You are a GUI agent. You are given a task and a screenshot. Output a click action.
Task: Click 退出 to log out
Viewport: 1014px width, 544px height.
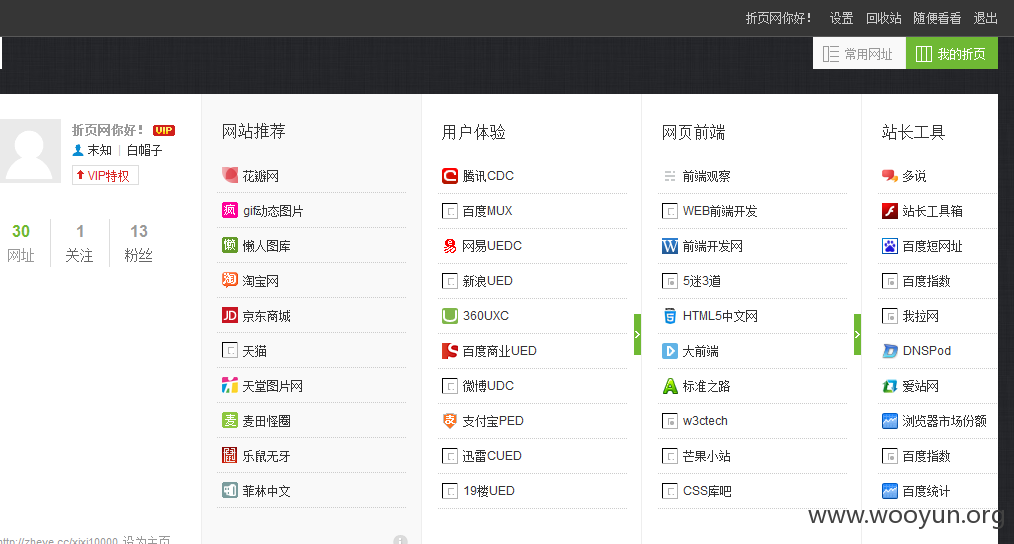tap(986, 18)
